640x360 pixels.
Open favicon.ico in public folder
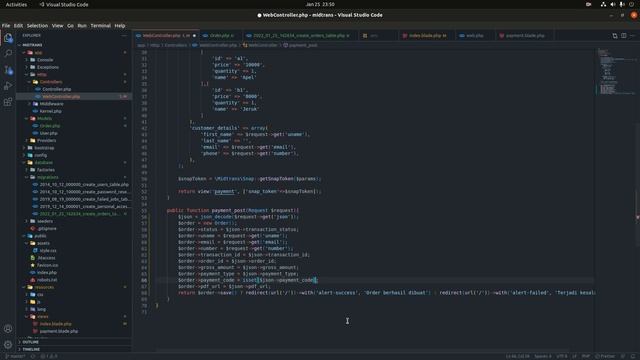click(47, 265)
